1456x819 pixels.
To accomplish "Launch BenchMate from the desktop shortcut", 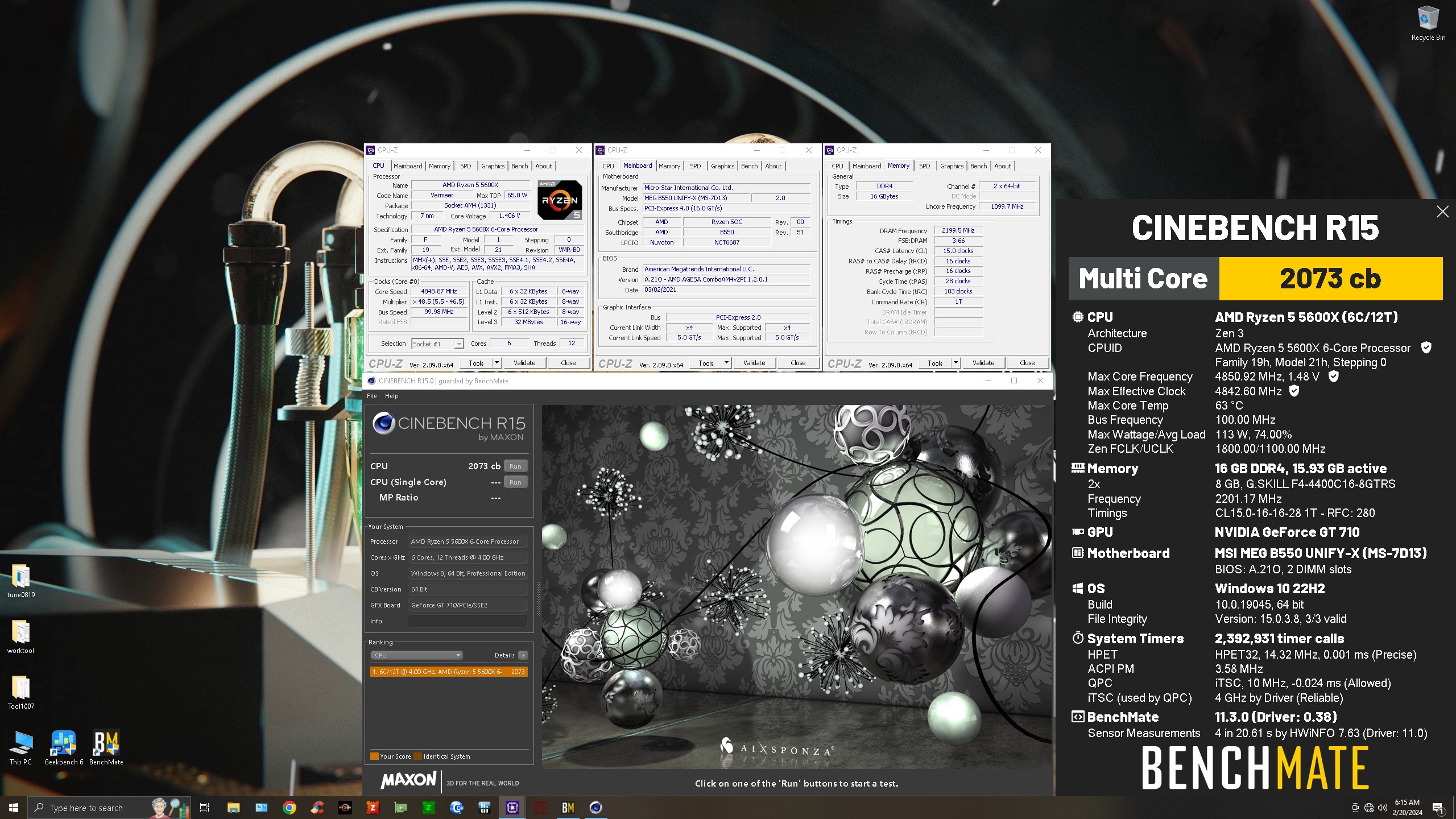I will coord(106,748).
